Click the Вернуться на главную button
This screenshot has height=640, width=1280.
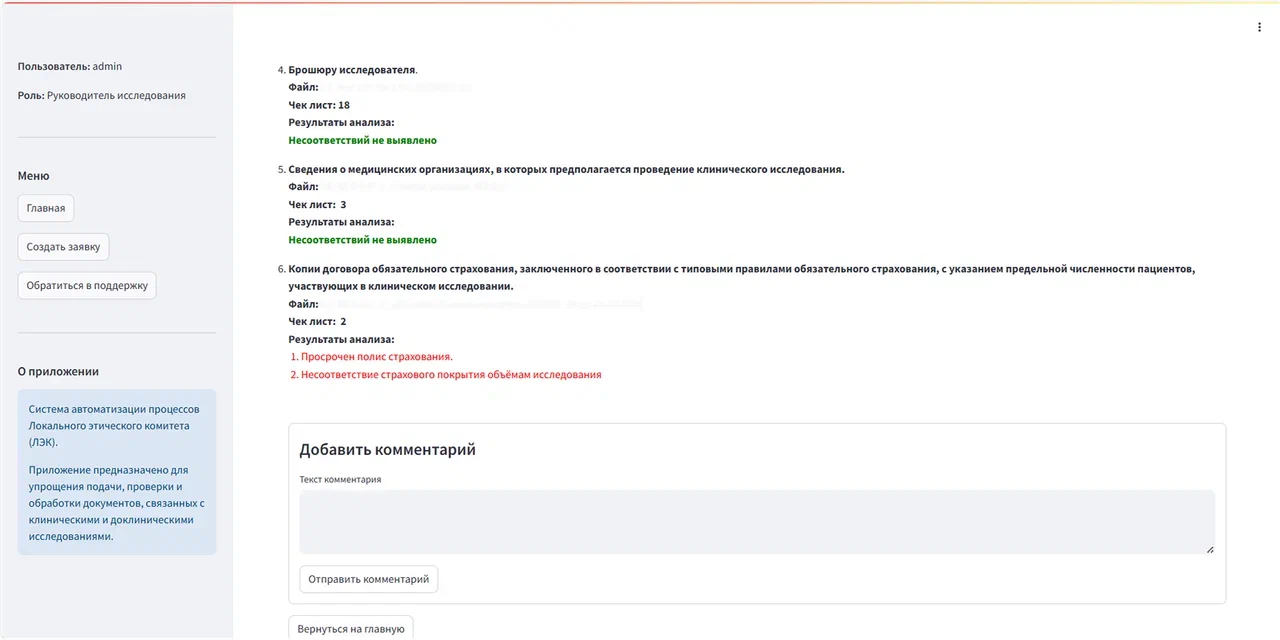[x=351, y=628]
